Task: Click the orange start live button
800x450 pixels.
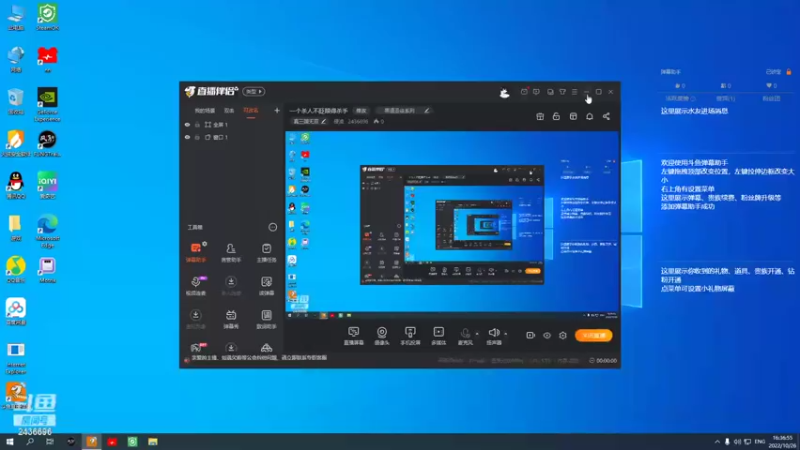Action: pyautogui.click(x=593, y=335)
